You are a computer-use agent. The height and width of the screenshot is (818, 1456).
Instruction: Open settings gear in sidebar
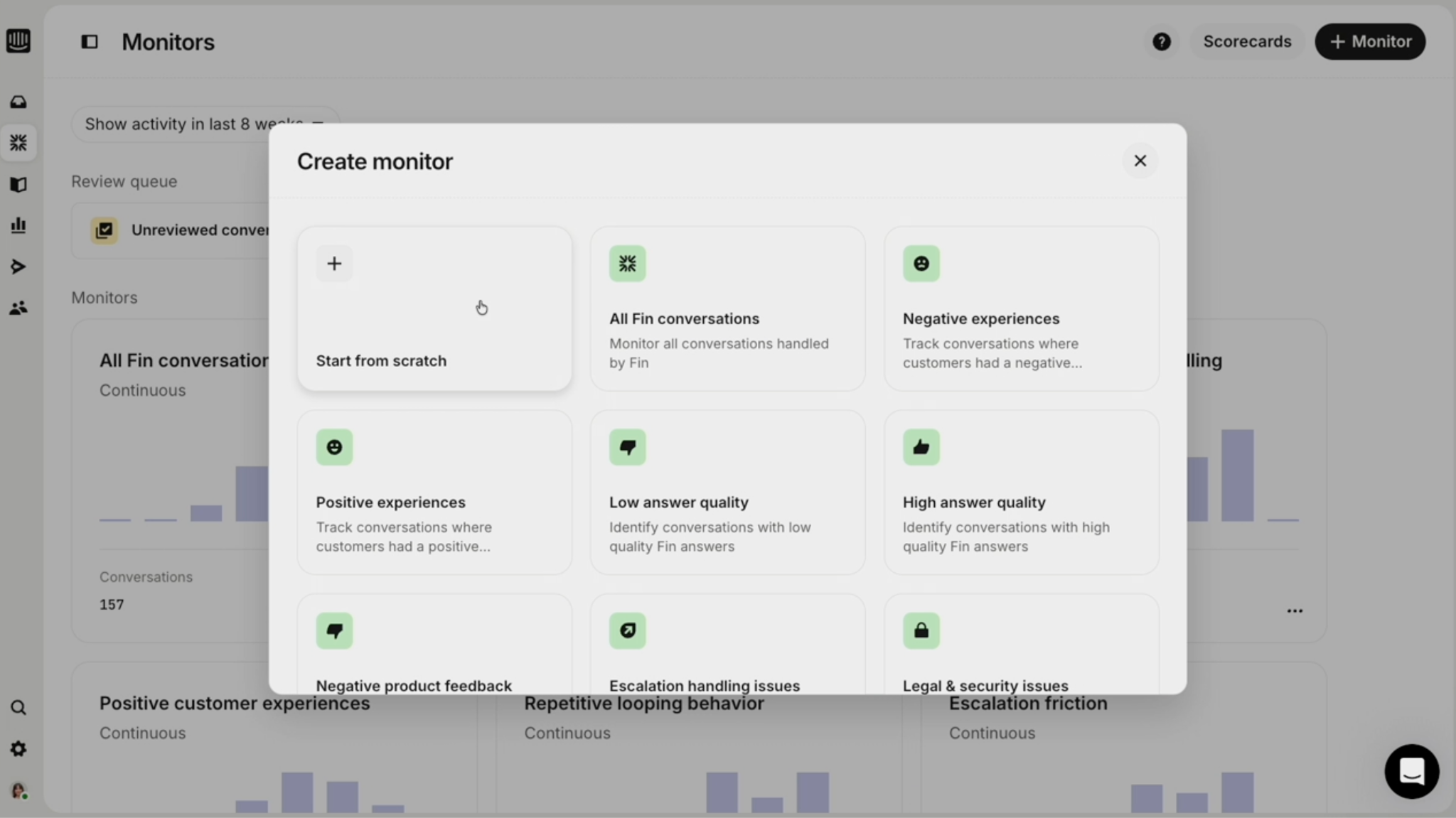18,749
